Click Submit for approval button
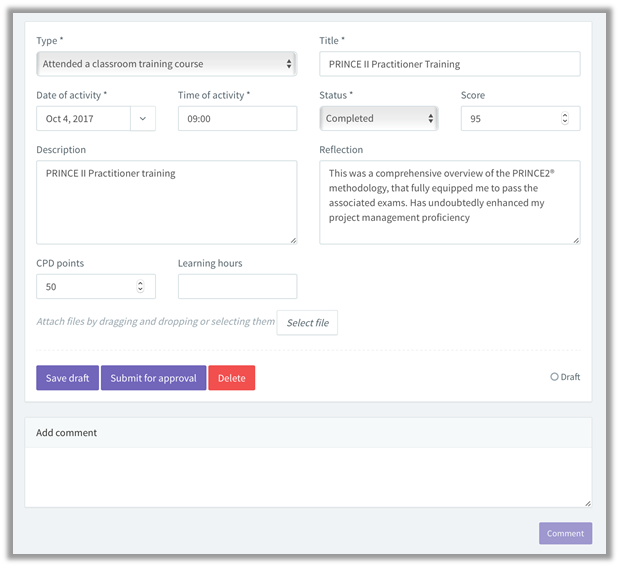The width and height of the screenshot is (619, 567). click(x=154, y=378)
